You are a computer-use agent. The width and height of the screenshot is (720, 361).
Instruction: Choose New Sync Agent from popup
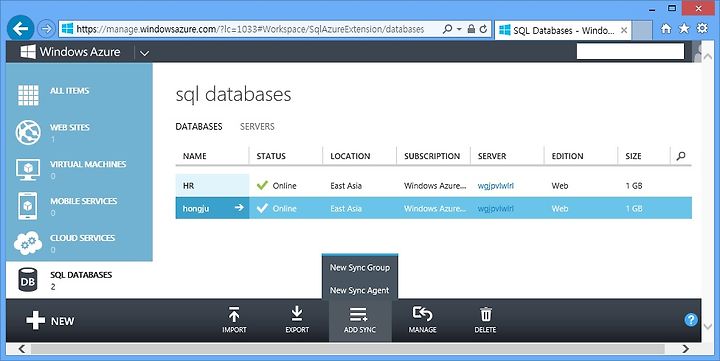[x=360, y=290]
